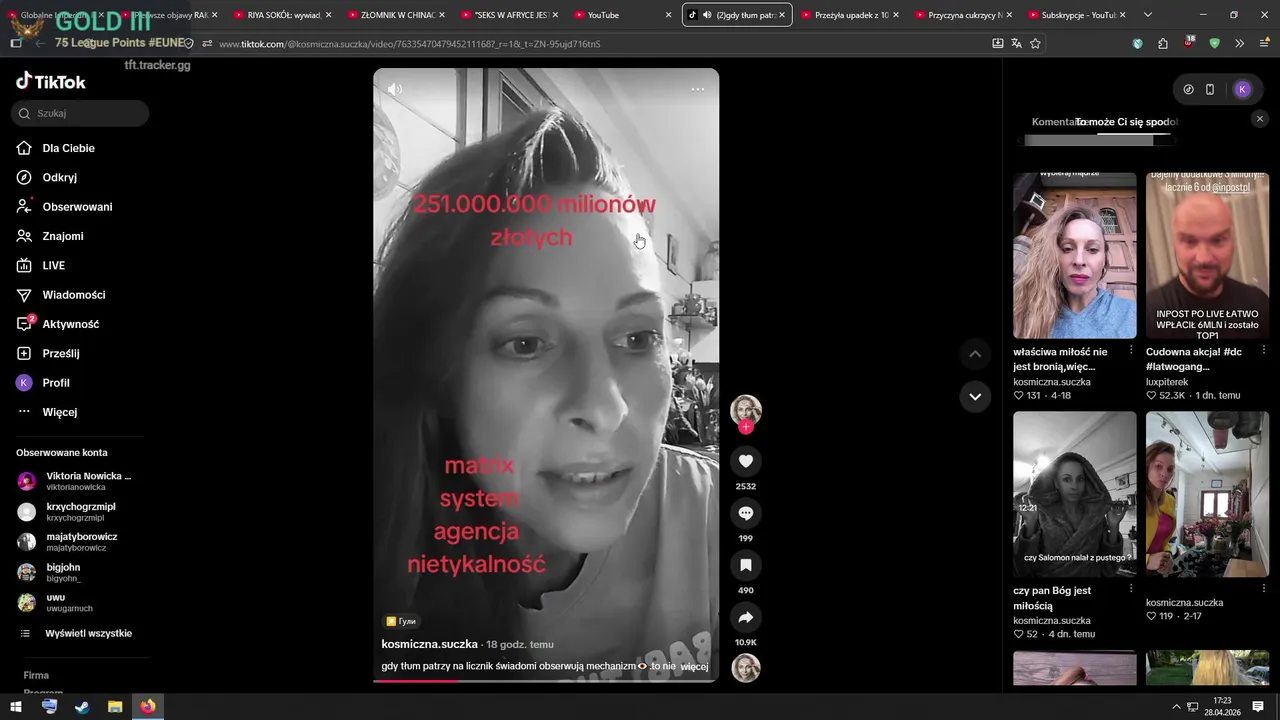Click the coins icon in top-right pill
The height and width of the screenshot is (720, 1280).
click(x=1188, y=89)
